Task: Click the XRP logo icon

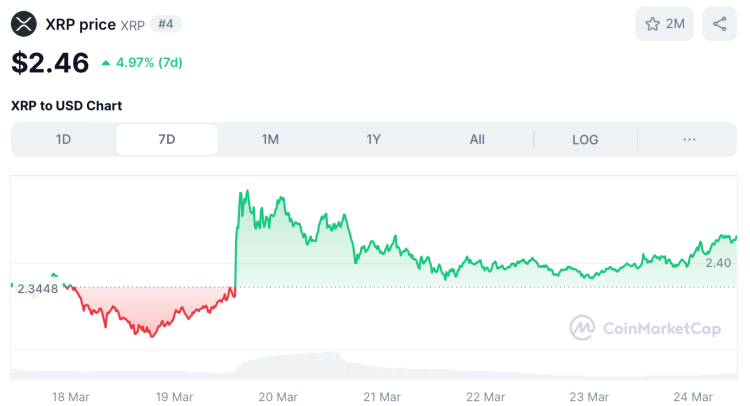Action: click(x=24, y=23)
